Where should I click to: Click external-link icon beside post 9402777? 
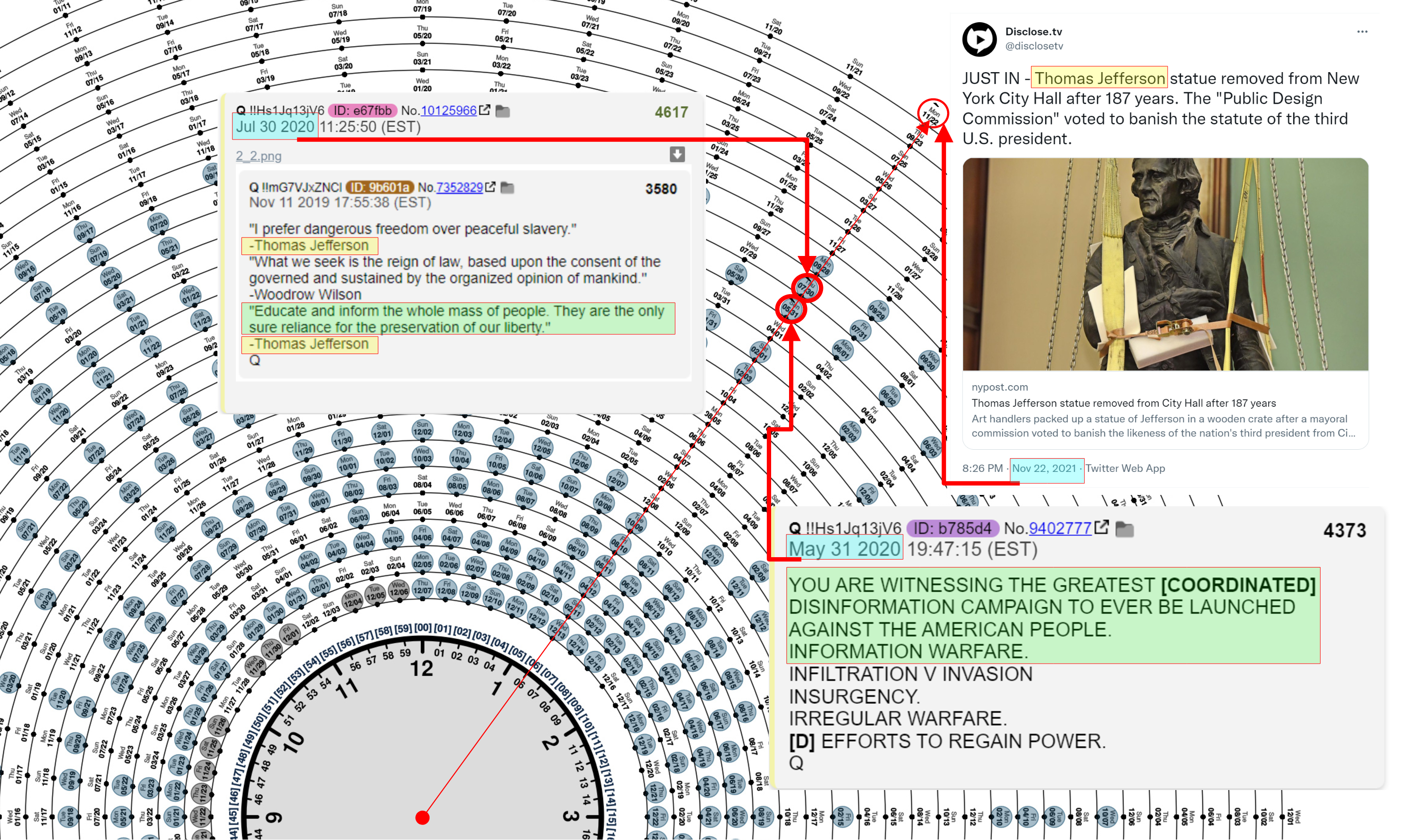[1101, 527]
